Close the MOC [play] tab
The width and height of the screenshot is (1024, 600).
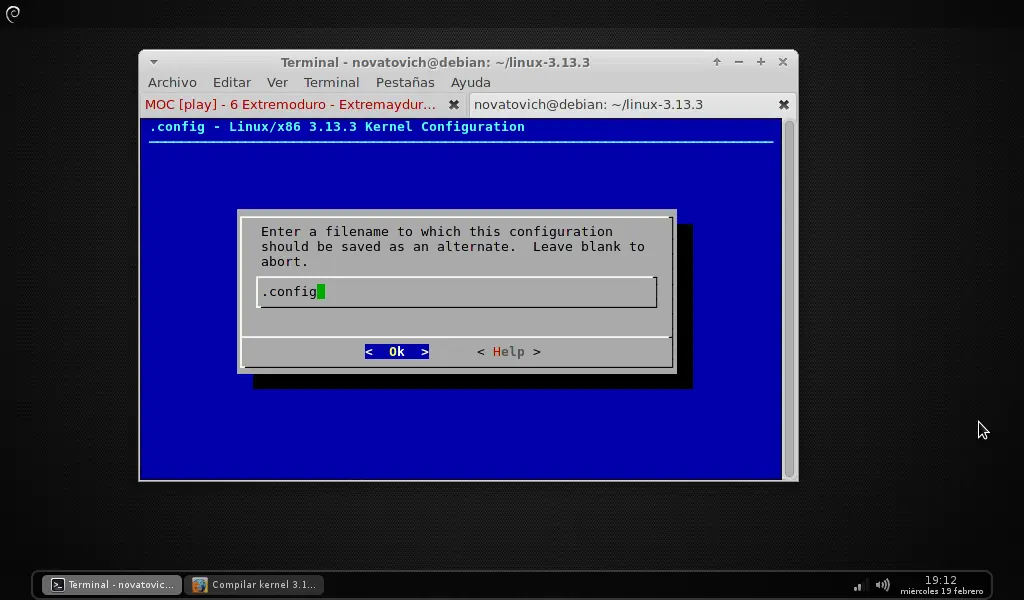[454, 104]
